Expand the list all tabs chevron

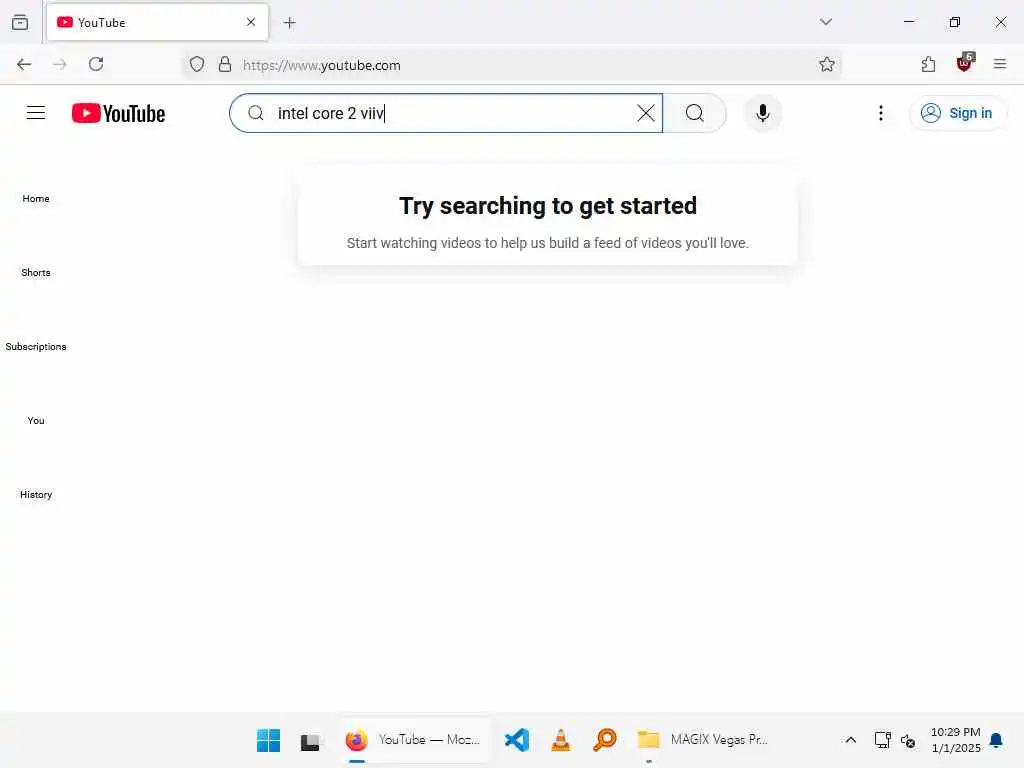click(x=825, y=22)
